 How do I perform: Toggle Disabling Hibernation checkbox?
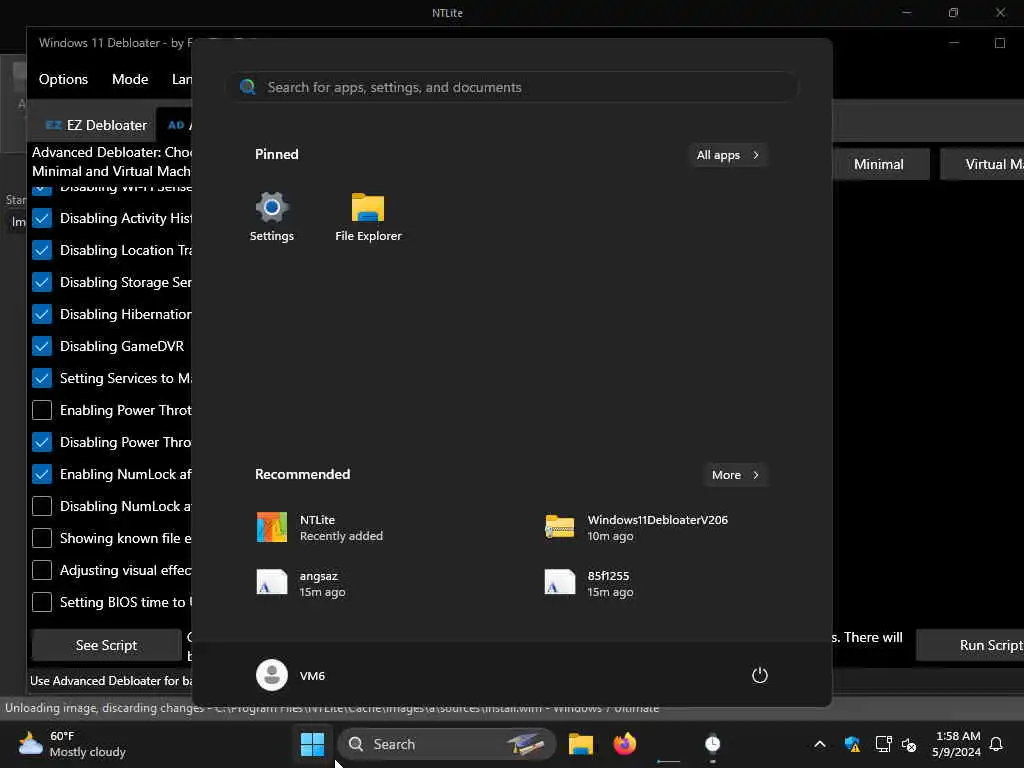click(x=42, y=314)
